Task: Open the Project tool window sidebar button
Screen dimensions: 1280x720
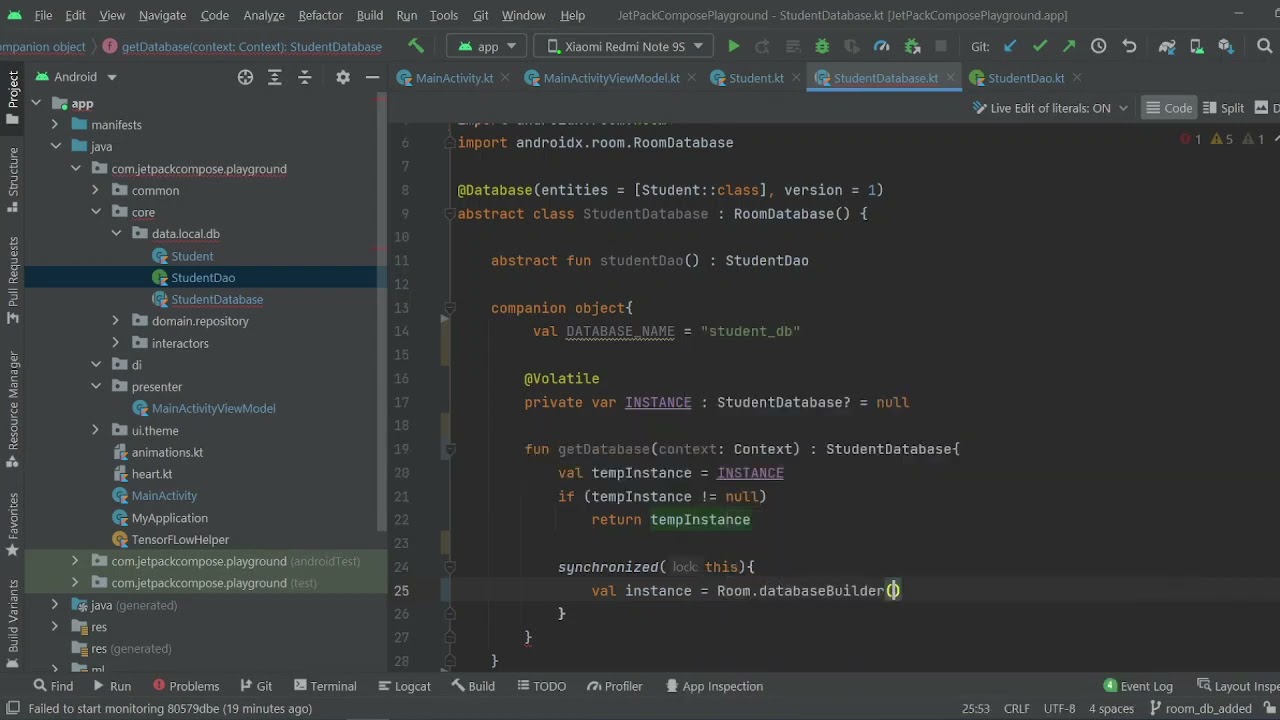Action: (13, 97)
